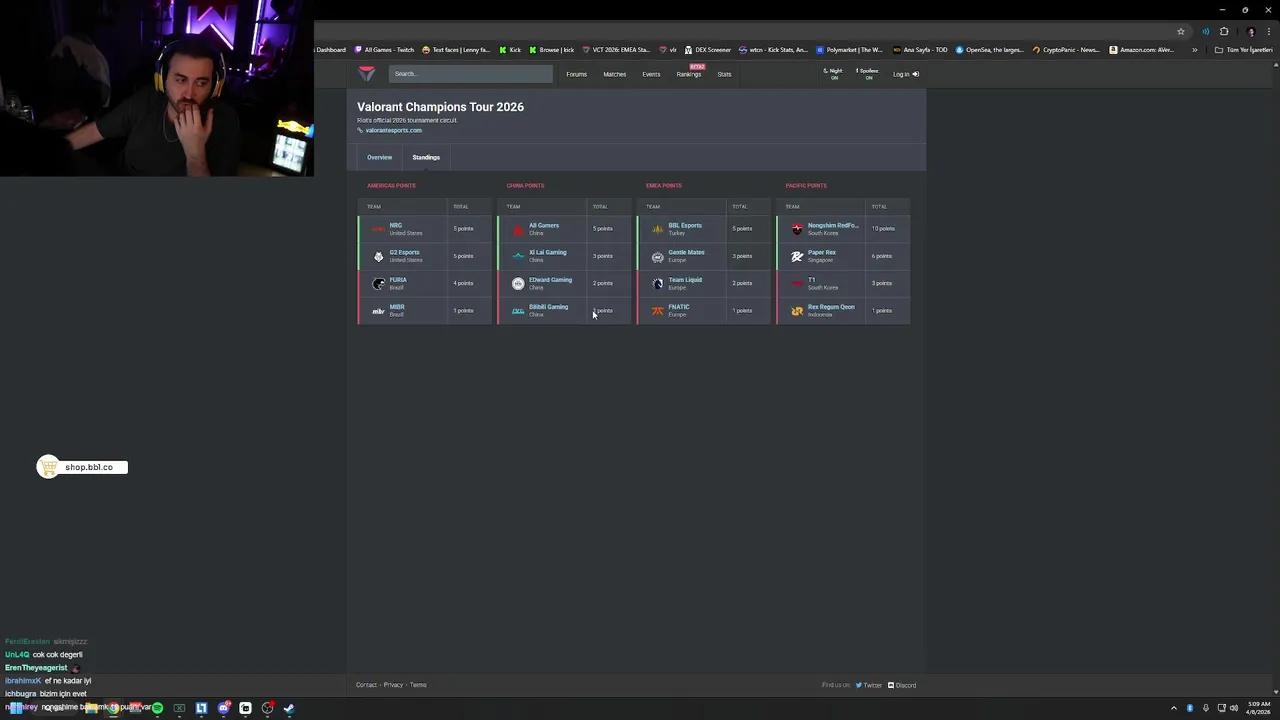1280x720 pixels.
Task: Open the Tüm Yer İşaretleri bookmarks folder
Action: click(x=1243, y=50)
